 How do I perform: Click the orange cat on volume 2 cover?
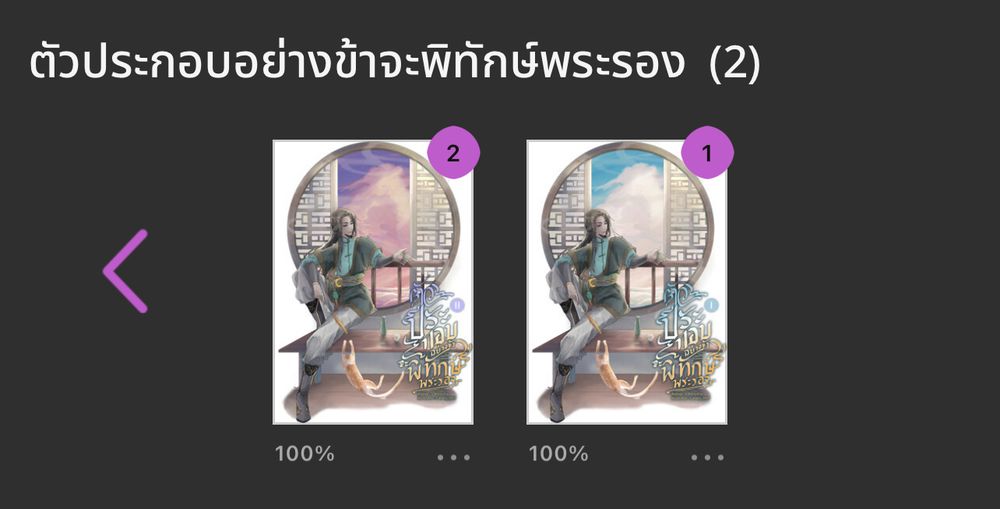(362, 370)
